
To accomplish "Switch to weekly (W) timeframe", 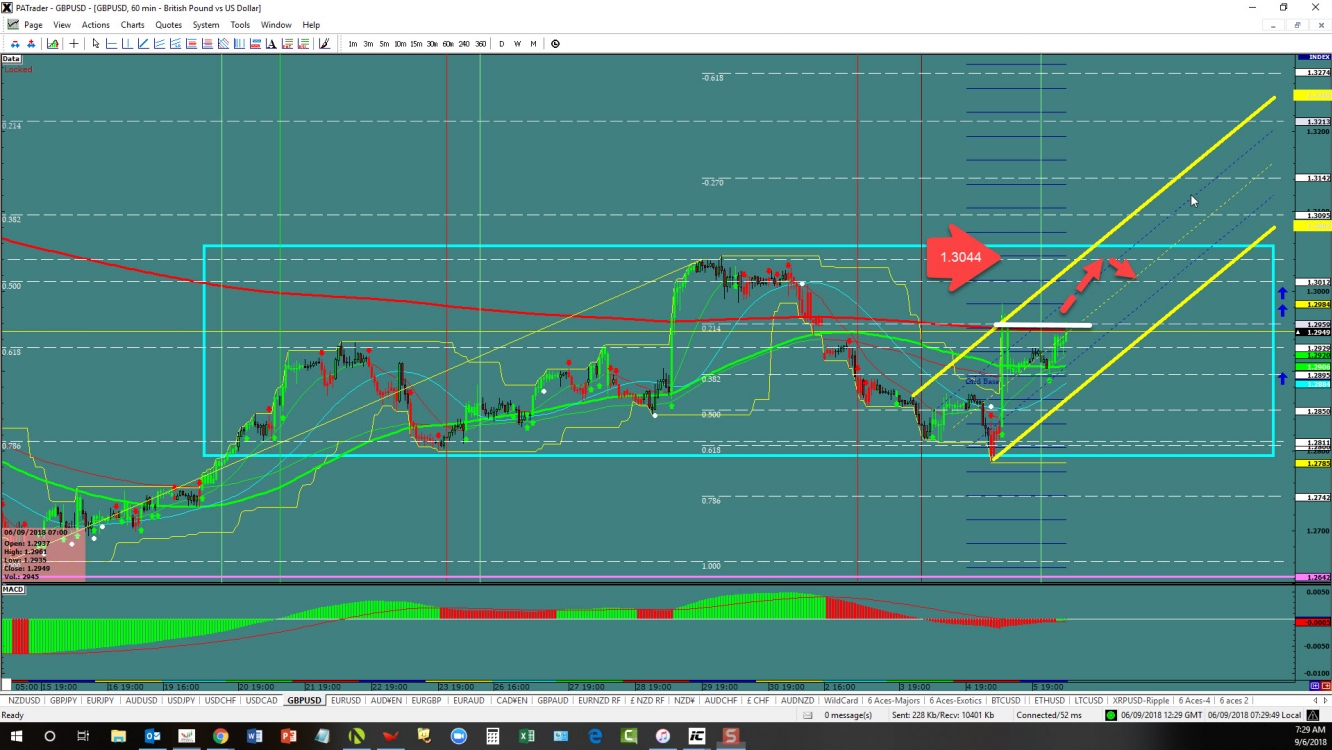I will [517, 44].
